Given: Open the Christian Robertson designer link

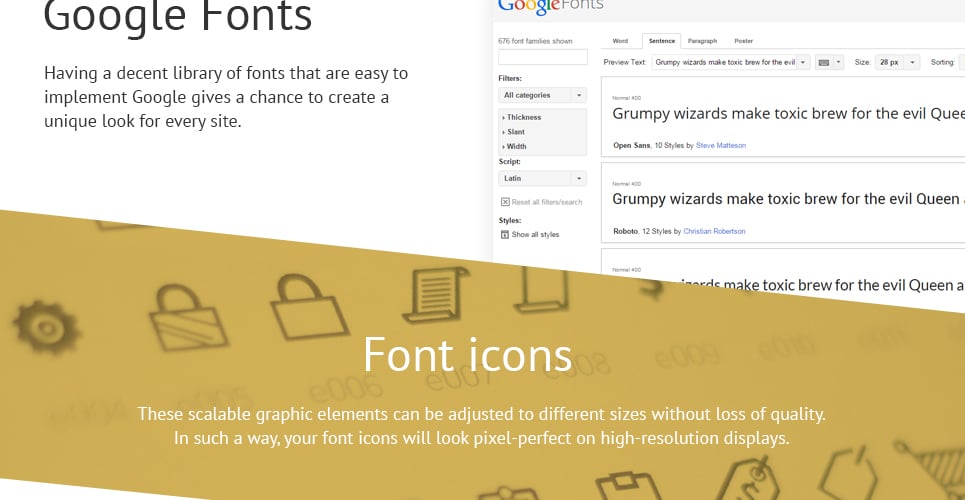Looking at the screenshot, I should coord(714,232).
